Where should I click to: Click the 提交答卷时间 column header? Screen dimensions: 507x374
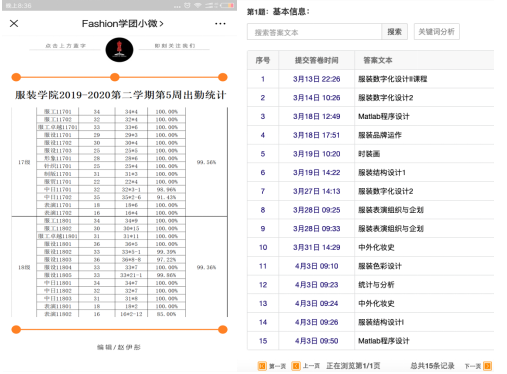[x=316, y=60]
